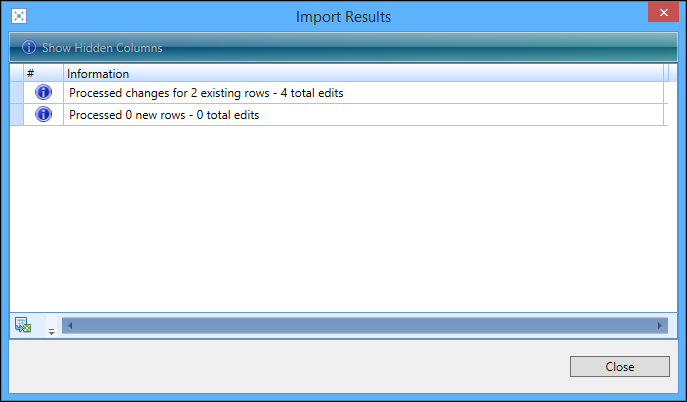687x402 pixels.
Task: Click Show Hidden Columns link
Action: click(102, 48)
